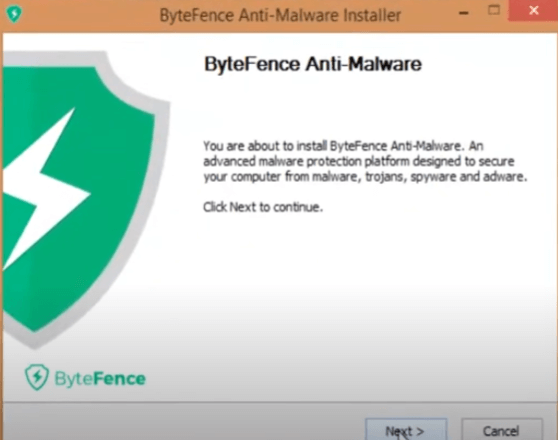The height and width of the screenshot is (440, 558).
Task: Close the ByteFence installer window
Action: (533, 11)
